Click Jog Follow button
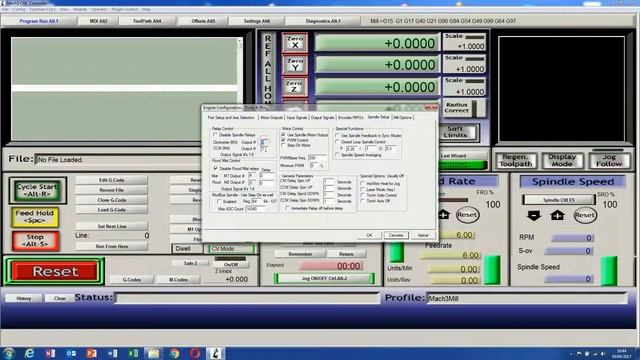The width and height of the screenshot is (640, 360). 609,160
